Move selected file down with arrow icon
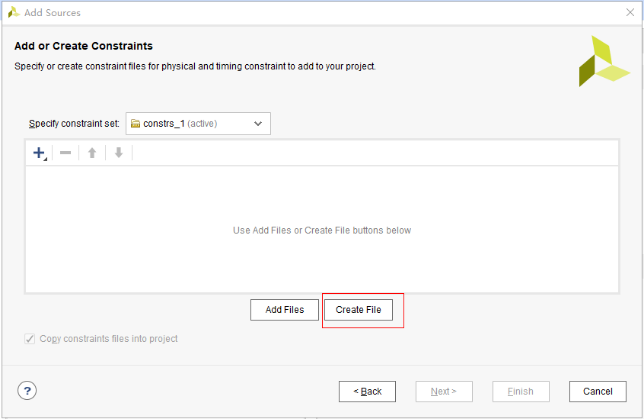Image resolution: width=644 pixels, height=419 pixels. tap(118, 153)
